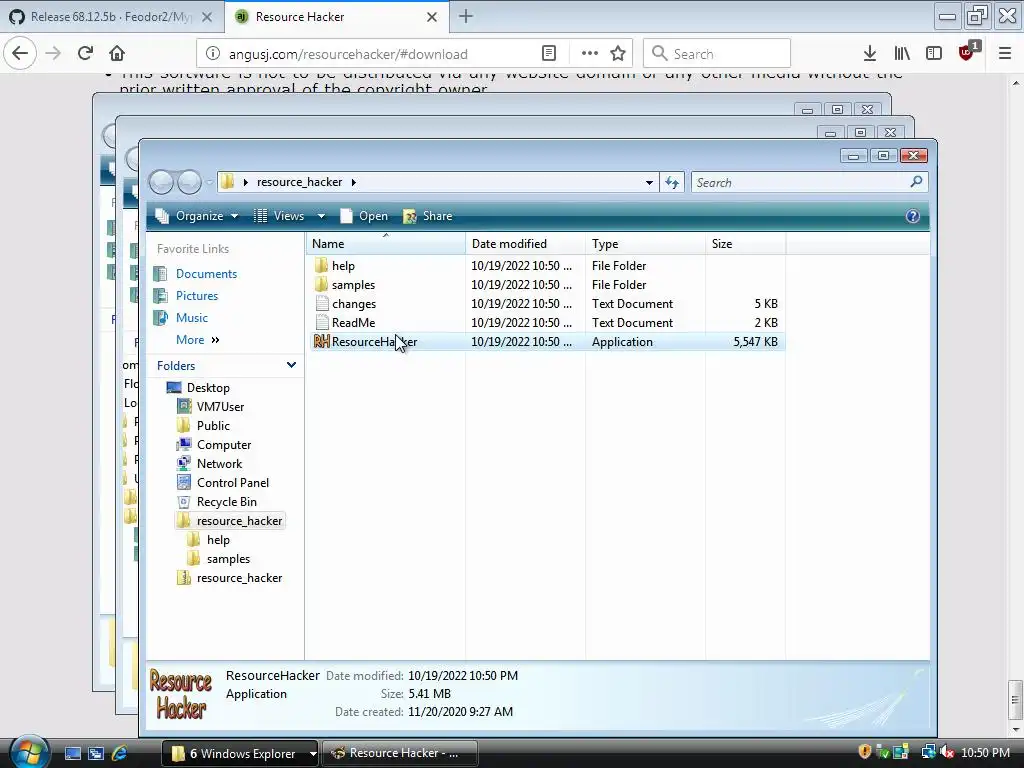The width and height of the screenshot is (1024, 768).
Task: Sort by the Name column header
Action: tap(385, 244)
